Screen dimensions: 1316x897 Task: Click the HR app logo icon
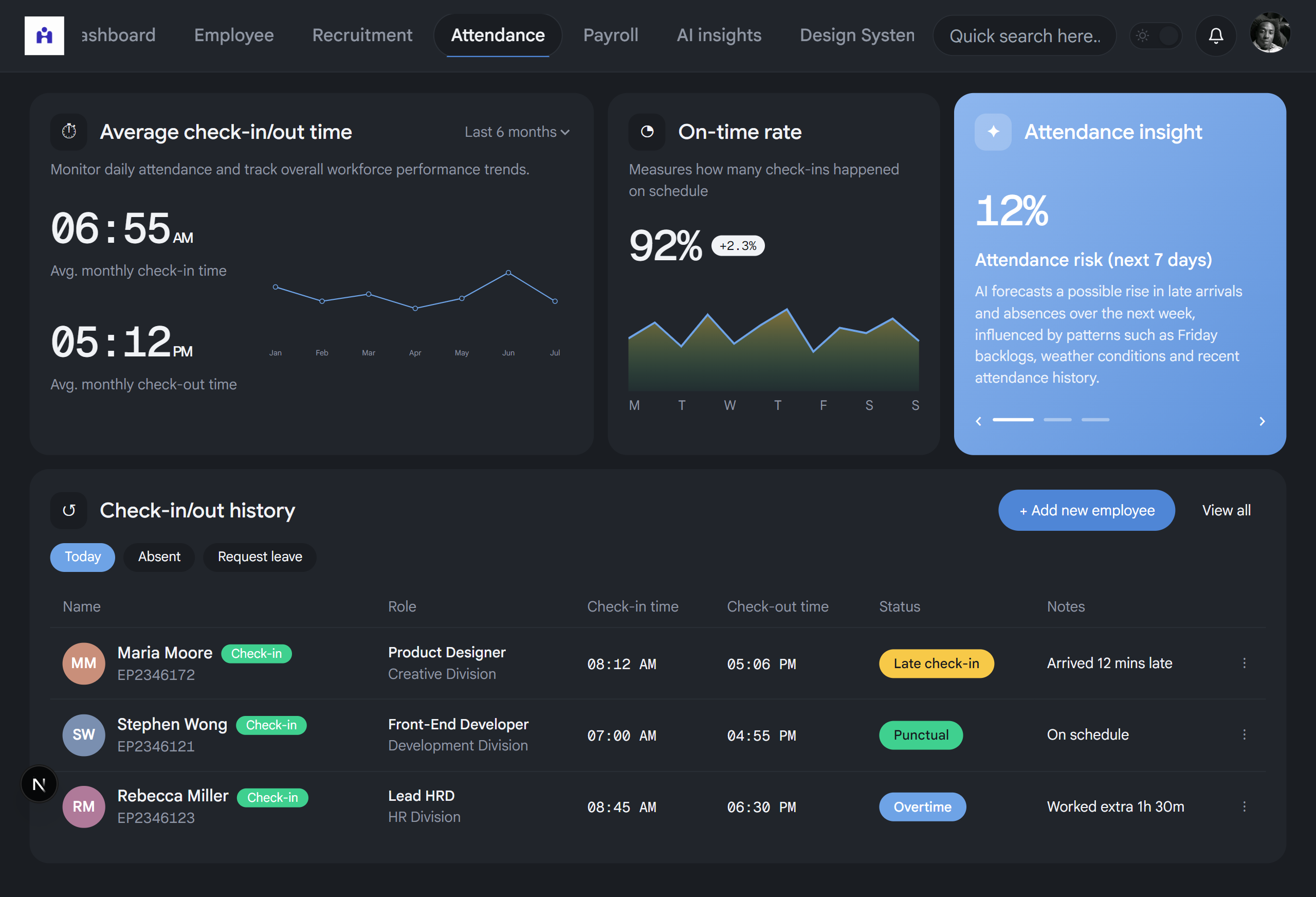(44, 35)
